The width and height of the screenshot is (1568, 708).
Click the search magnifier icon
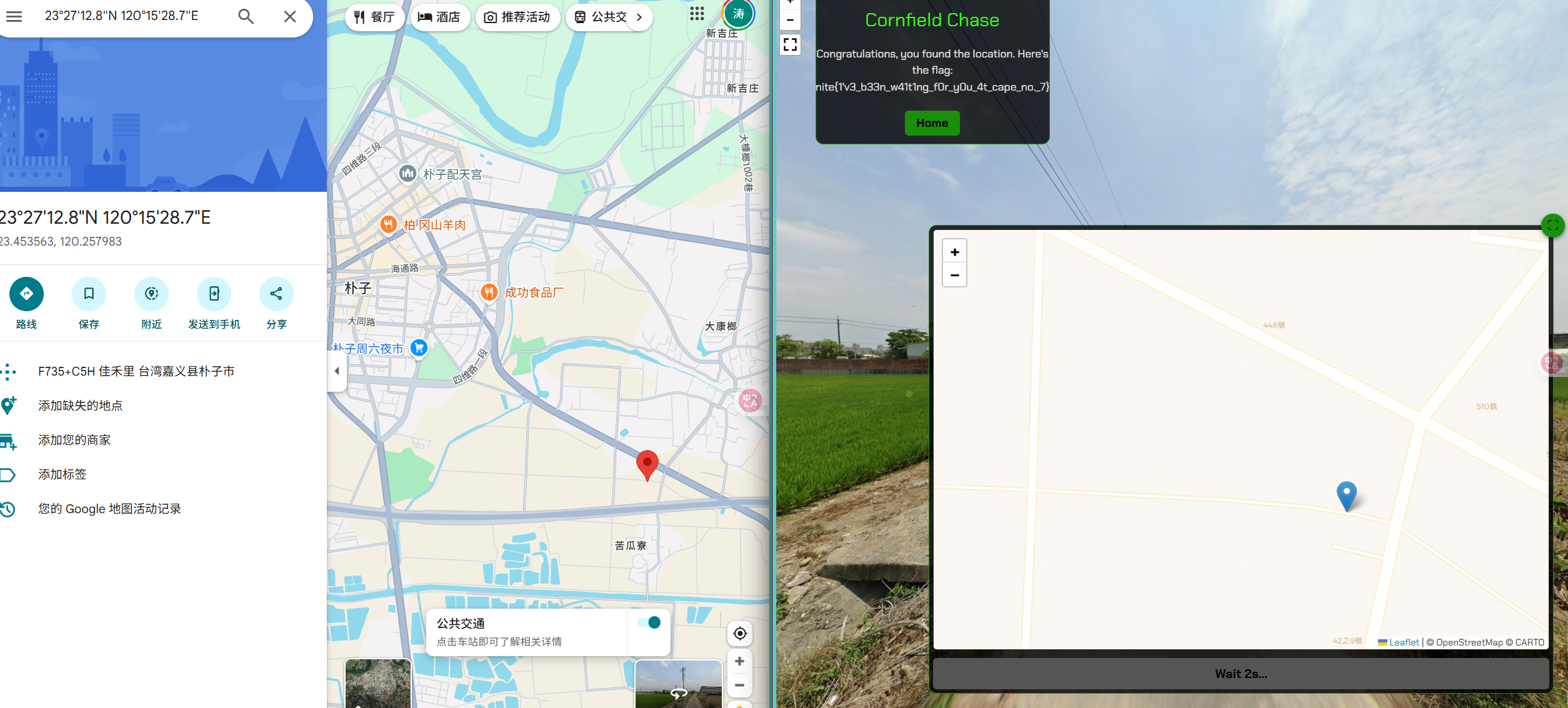[x=246, y=17]
